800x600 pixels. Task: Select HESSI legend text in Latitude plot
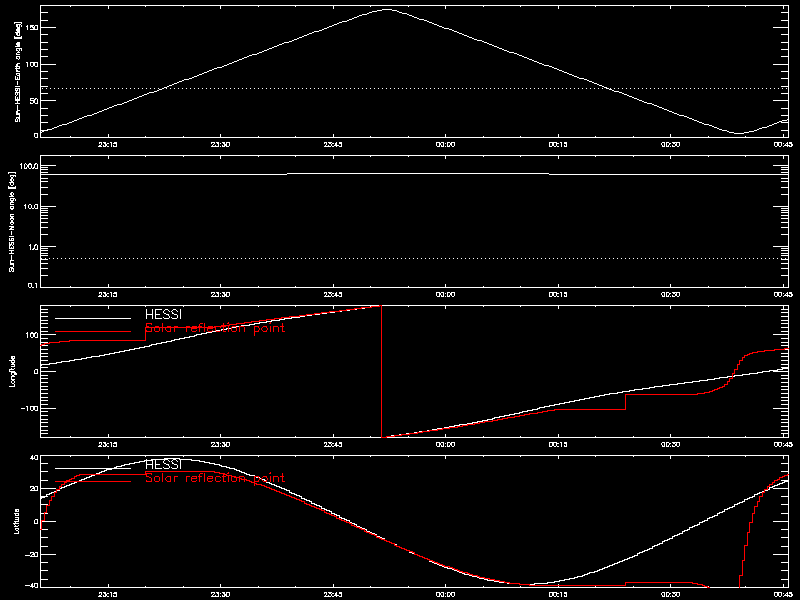coord(163,464)
